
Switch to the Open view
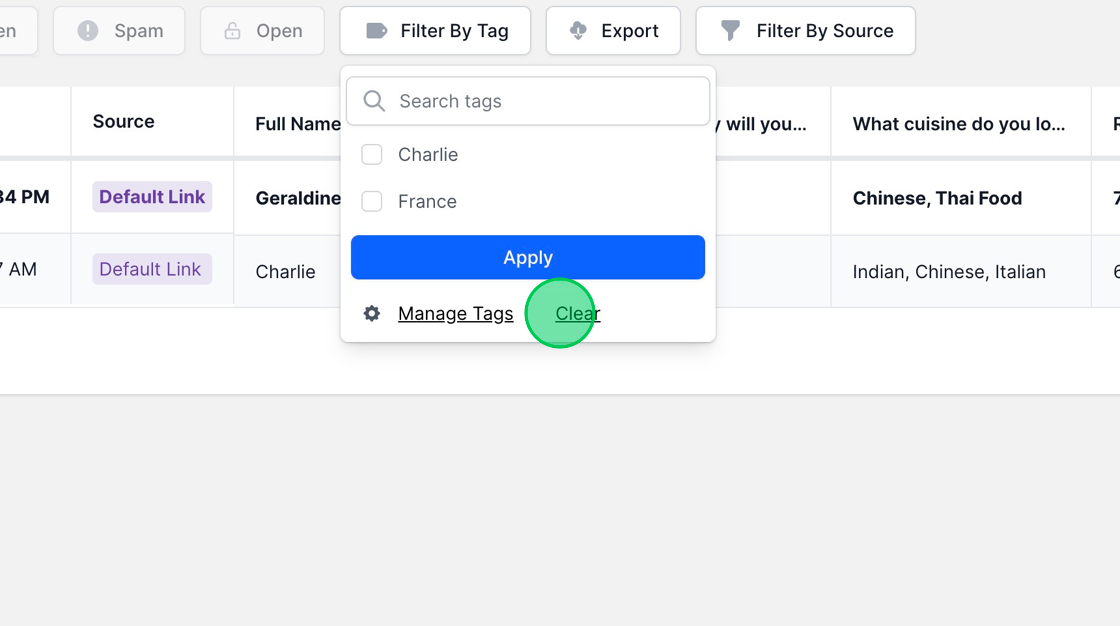262,30
